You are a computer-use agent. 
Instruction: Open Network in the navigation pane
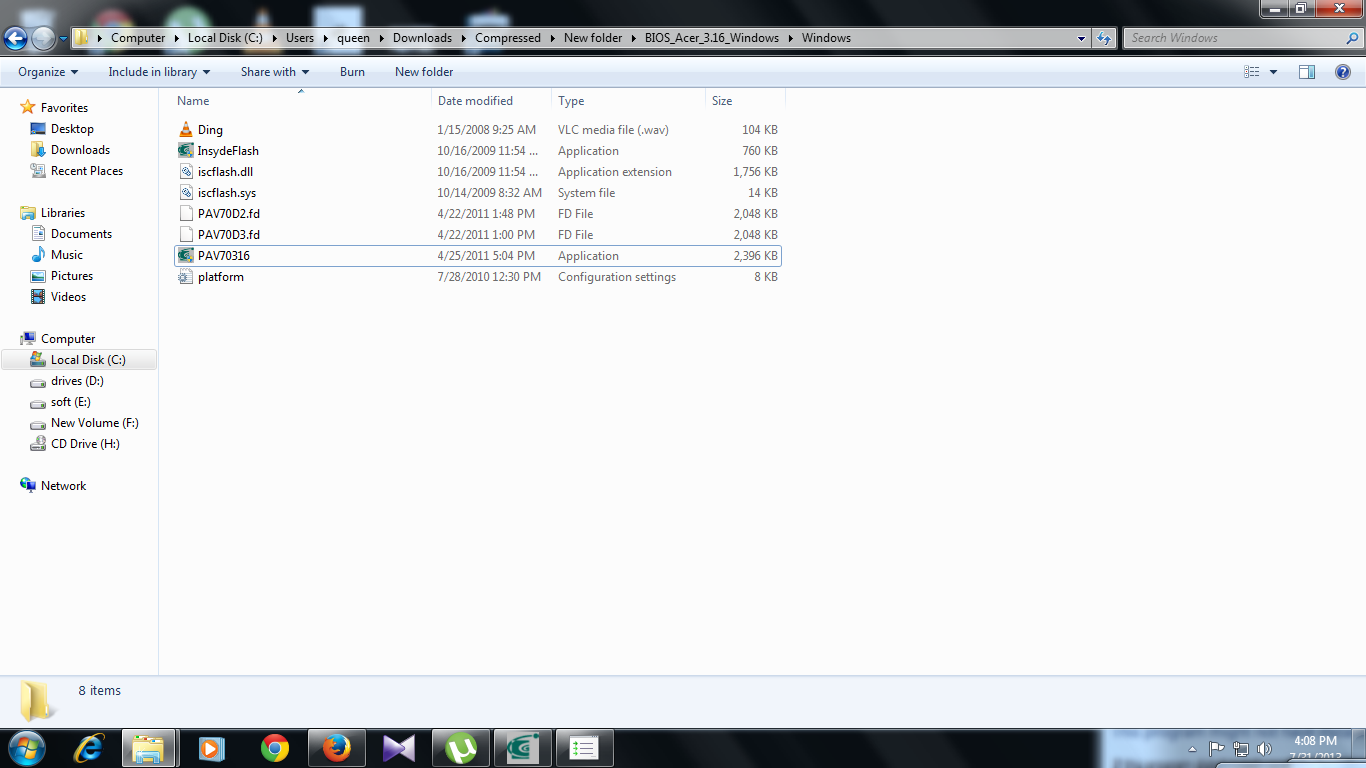[63, 486]
